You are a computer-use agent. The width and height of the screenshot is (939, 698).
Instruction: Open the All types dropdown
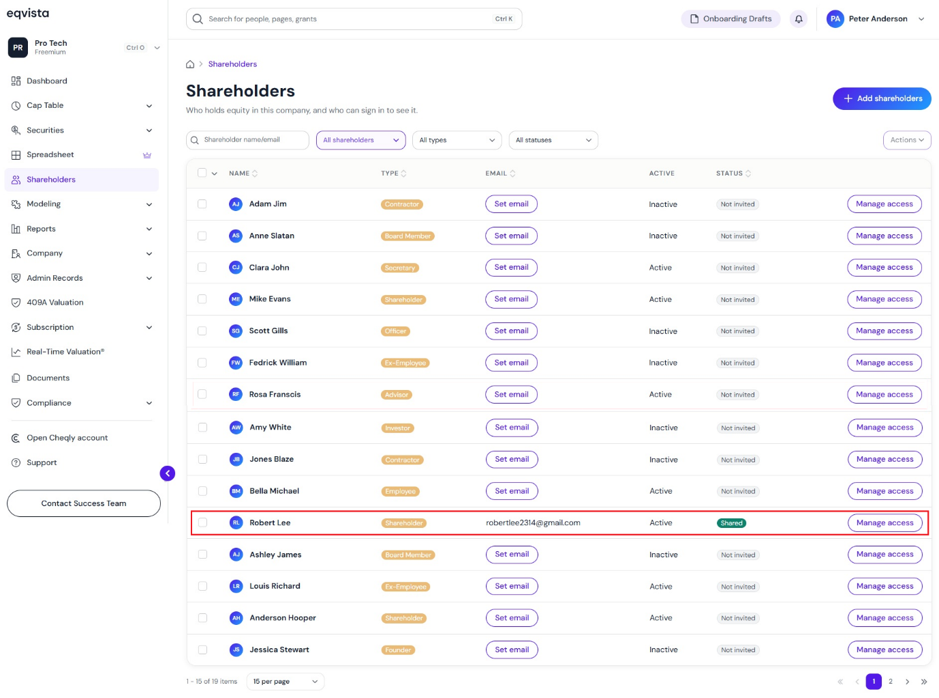(456, 140)
